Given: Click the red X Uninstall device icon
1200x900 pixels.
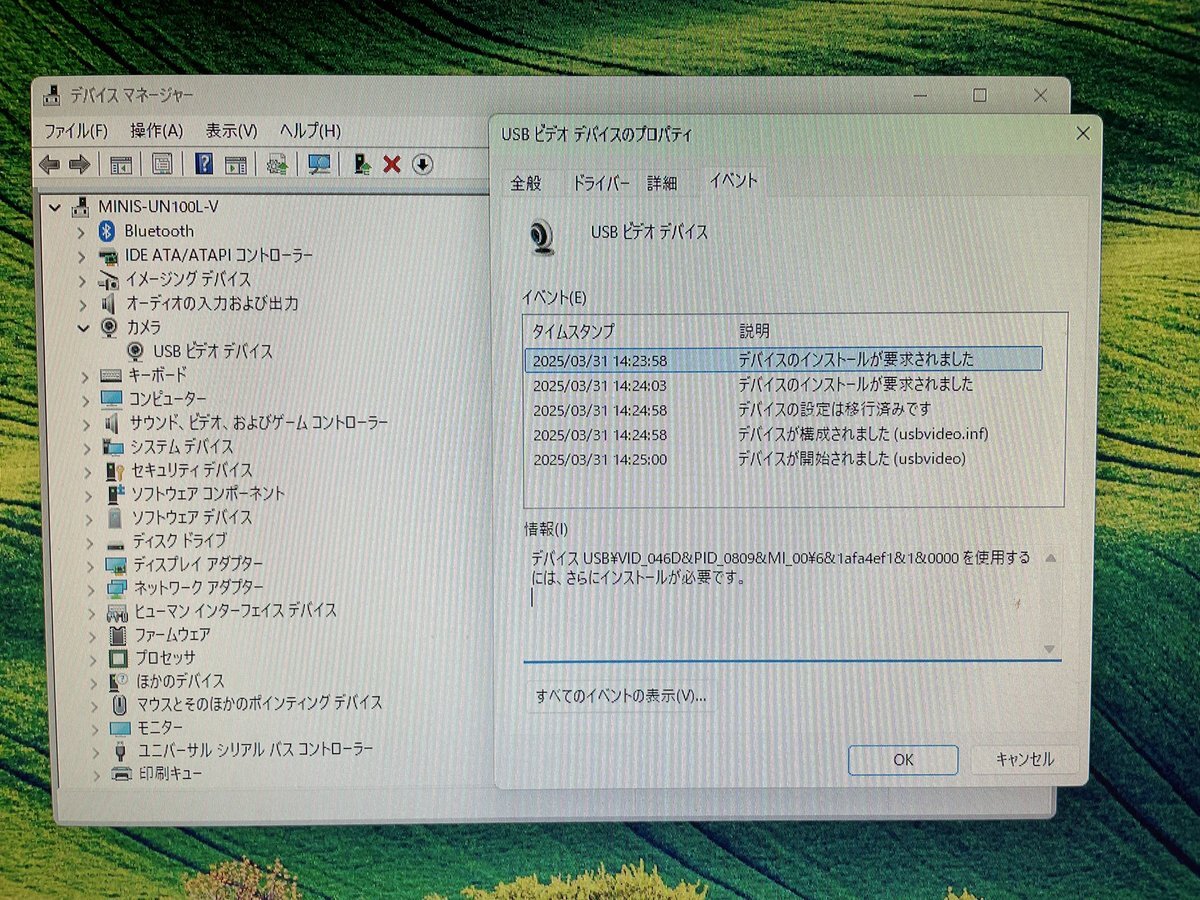Looking at the screenshot, I should [392, 164].
